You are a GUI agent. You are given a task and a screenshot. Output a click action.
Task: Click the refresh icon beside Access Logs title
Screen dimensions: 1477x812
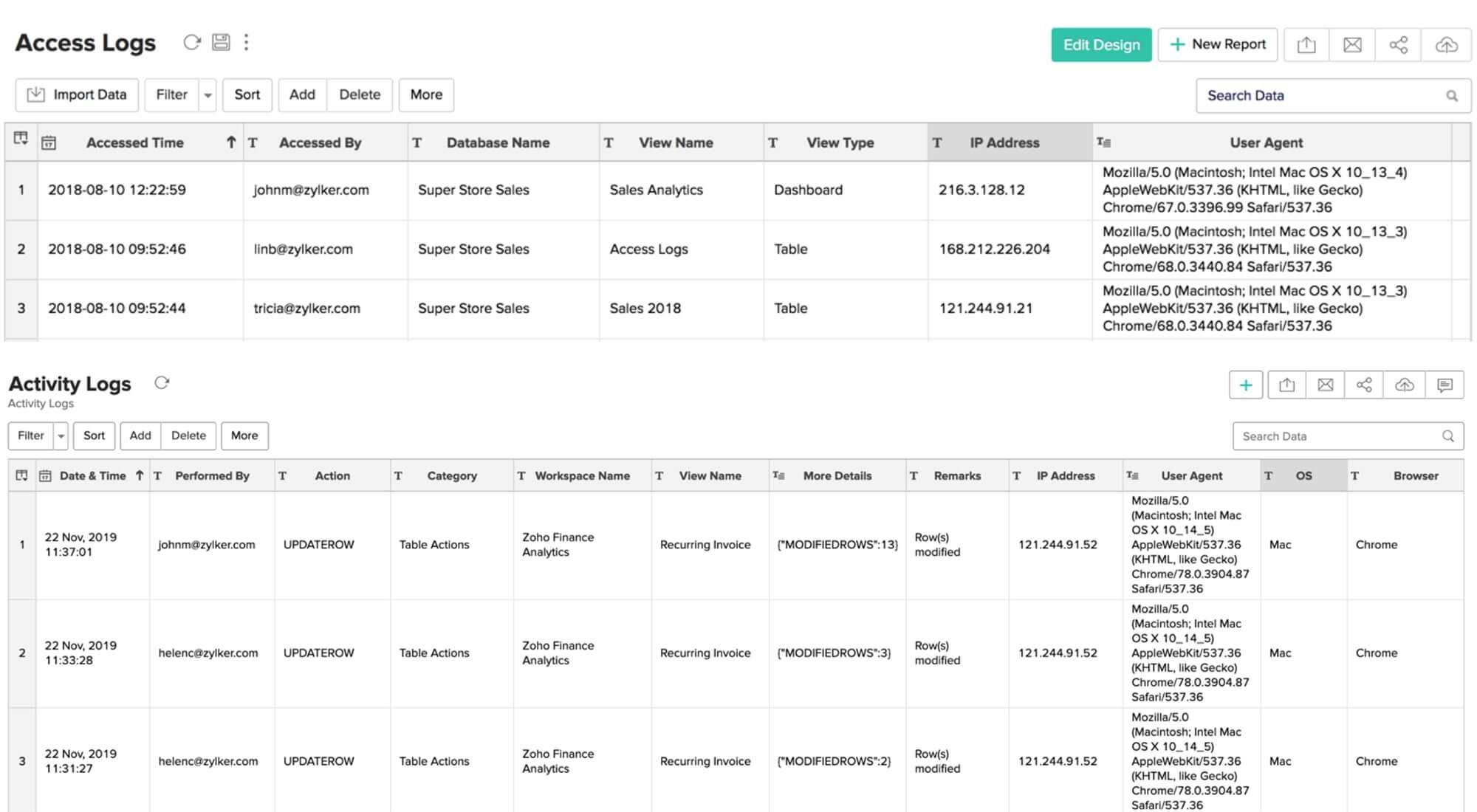192,42
